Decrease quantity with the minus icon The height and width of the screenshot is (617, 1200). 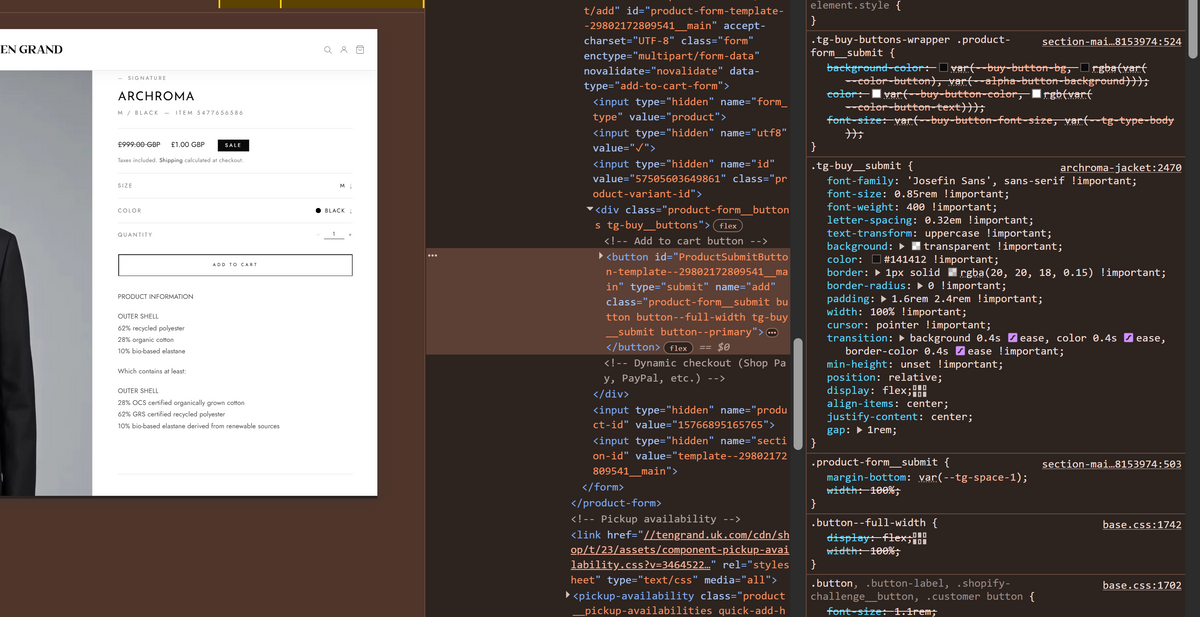click(x=319, y=235)
